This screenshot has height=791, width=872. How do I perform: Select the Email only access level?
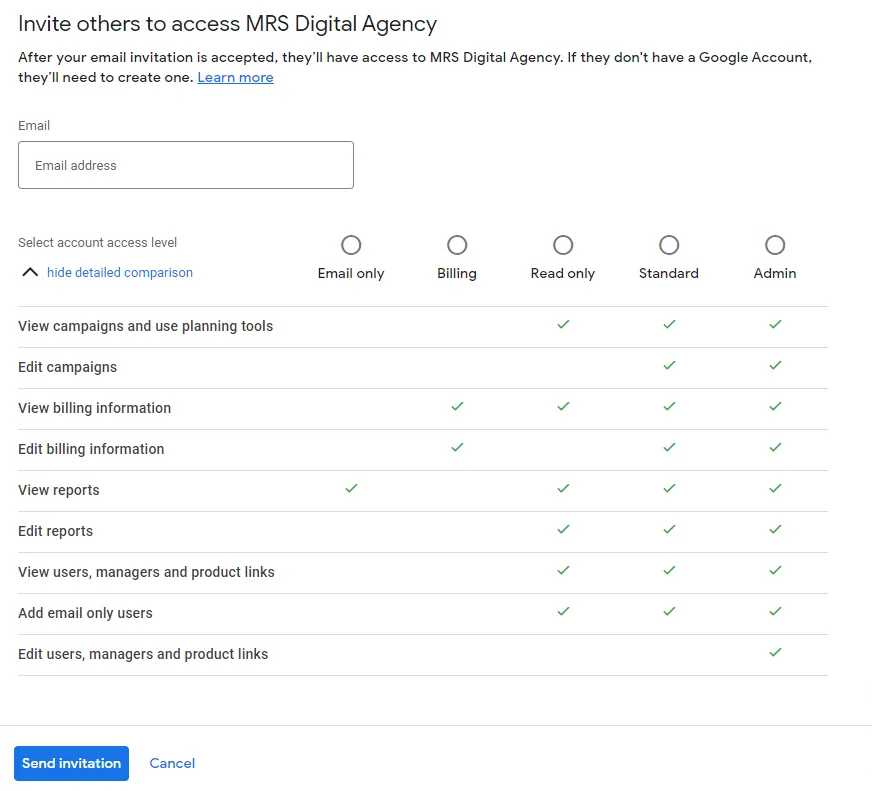pos(351,244)
